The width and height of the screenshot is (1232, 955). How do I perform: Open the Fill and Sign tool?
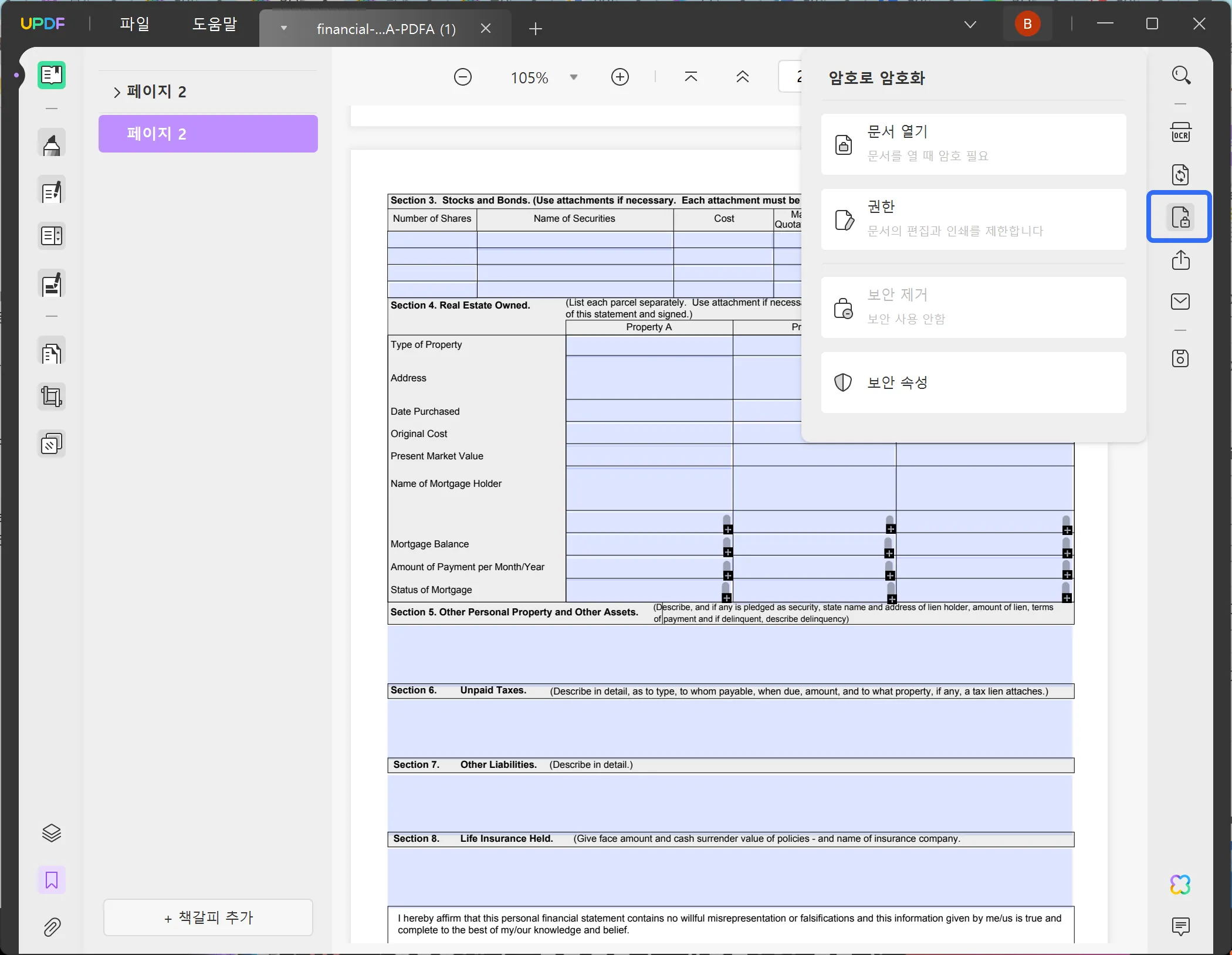tap(52, 285)
